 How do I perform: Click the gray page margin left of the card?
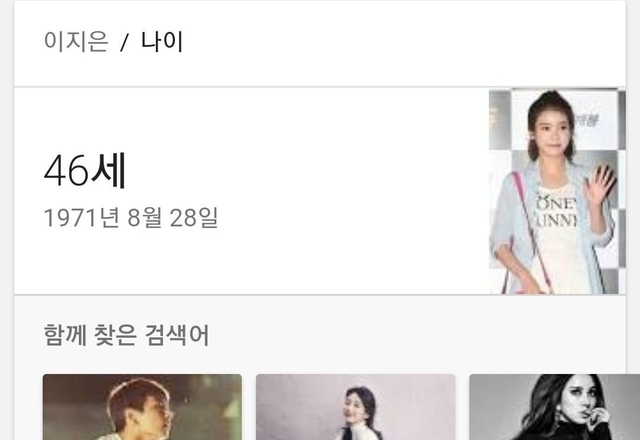pyautogui.click(x=7, y=220)
